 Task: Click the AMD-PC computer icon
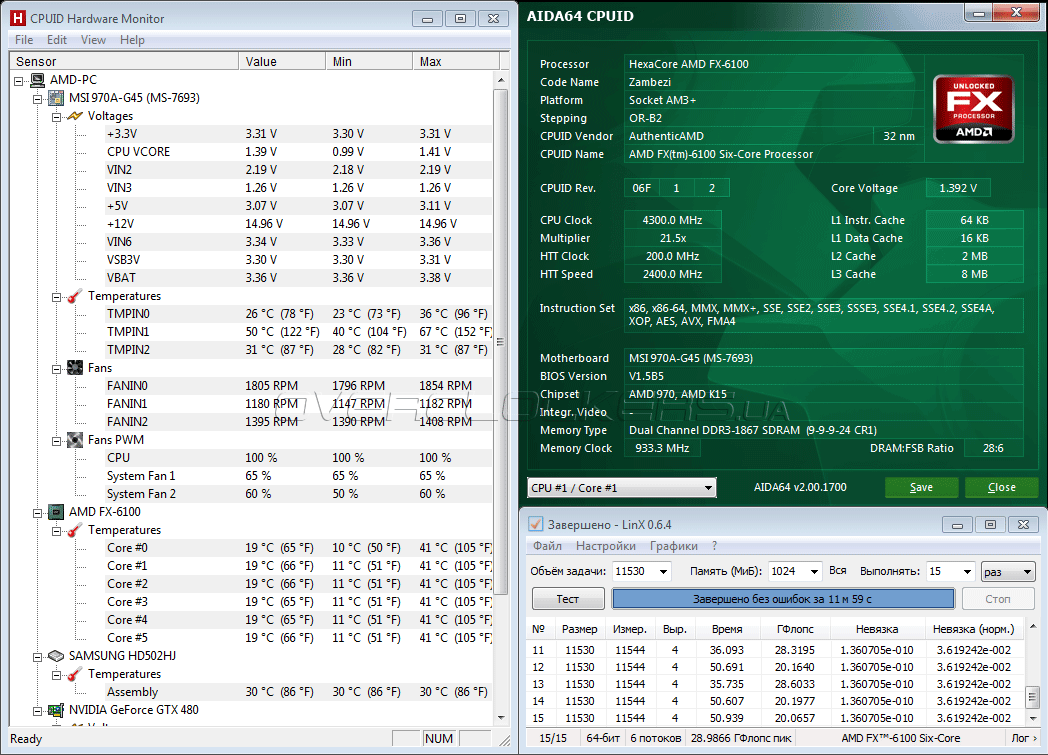(38, 80)
